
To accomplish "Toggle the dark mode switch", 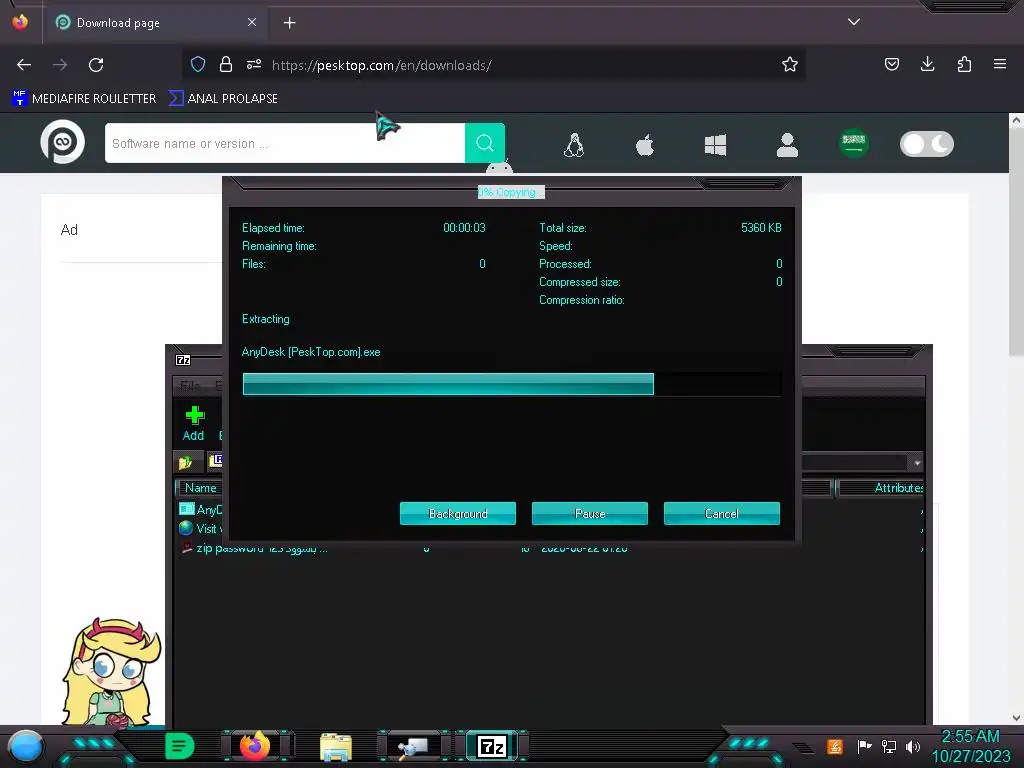I will pos(927,144).
